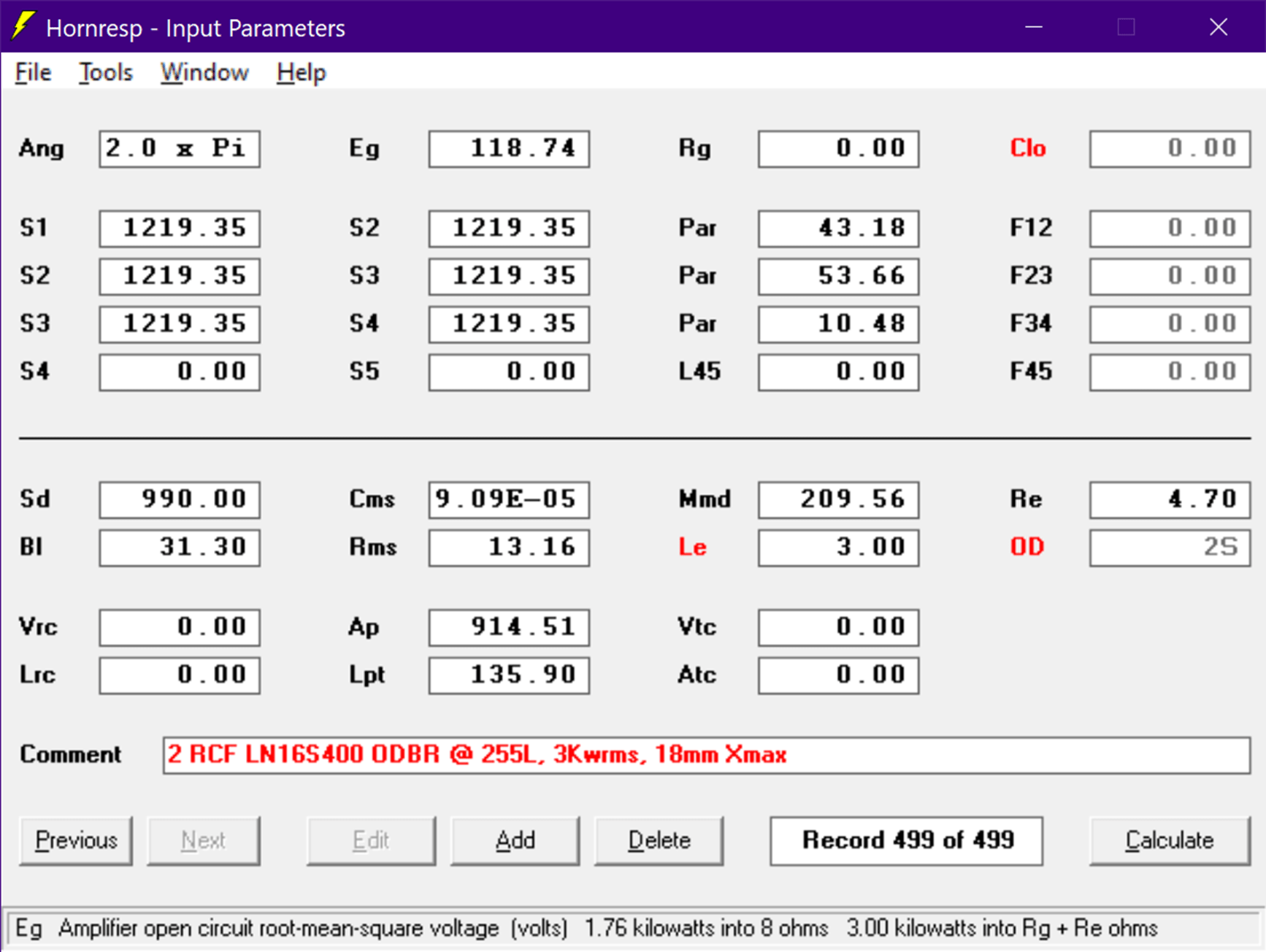Open the Help menu
Viewport: 1266px width, 952px height.
(301, 72)
